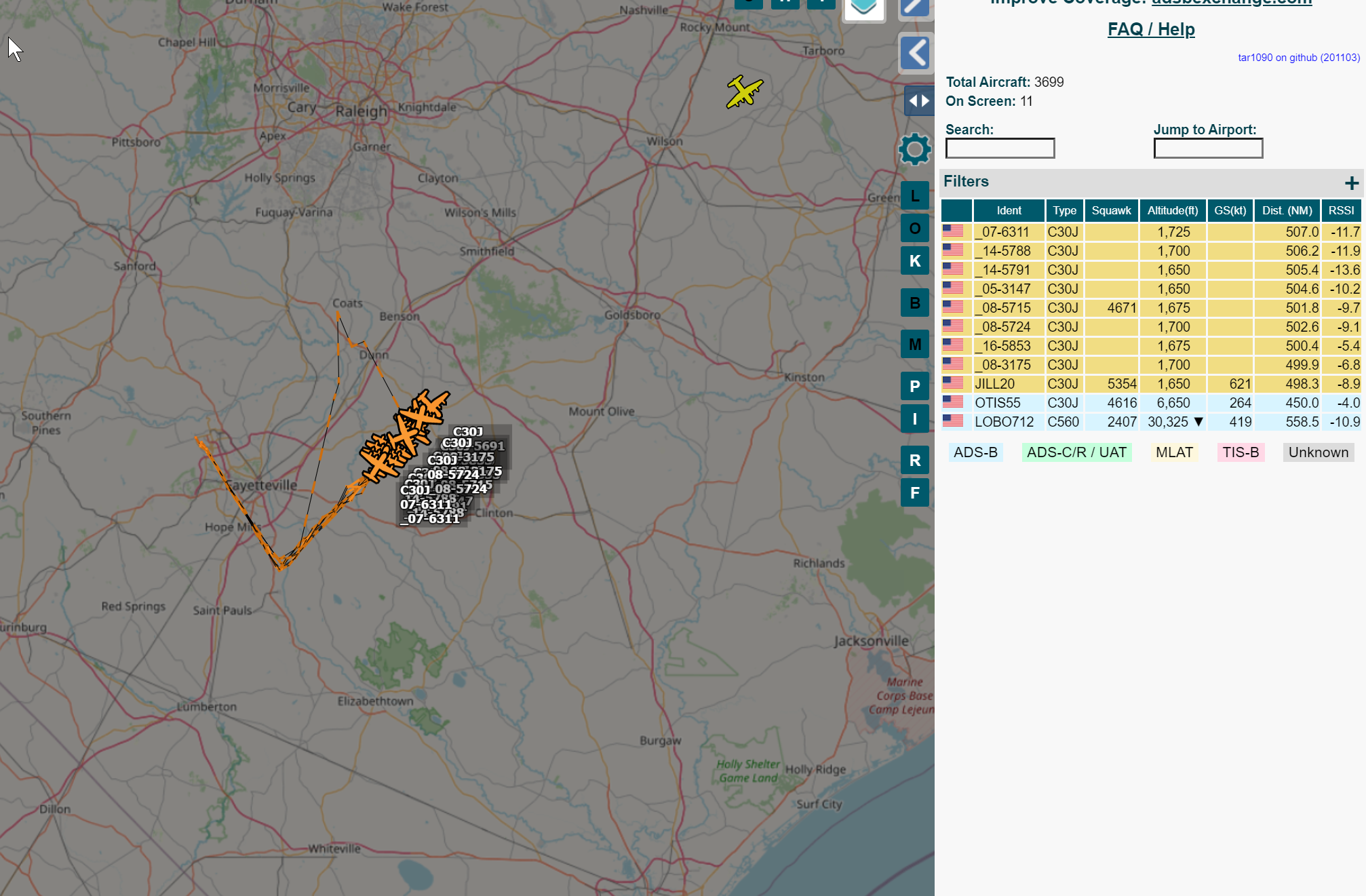The image size is (1366, 896).
Task: Open tar1090 on github link
Action: tap(1299, 58)
